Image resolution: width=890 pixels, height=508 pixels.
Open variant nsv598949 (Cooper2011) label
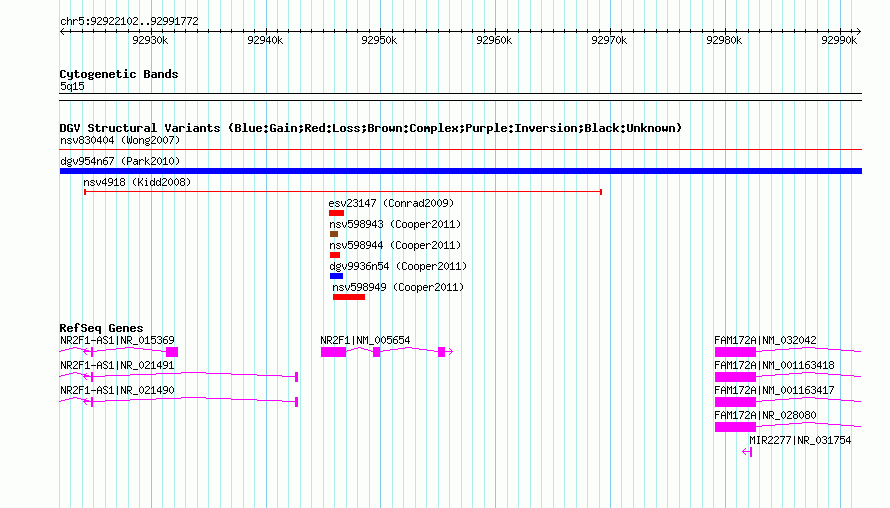(398, 287)
